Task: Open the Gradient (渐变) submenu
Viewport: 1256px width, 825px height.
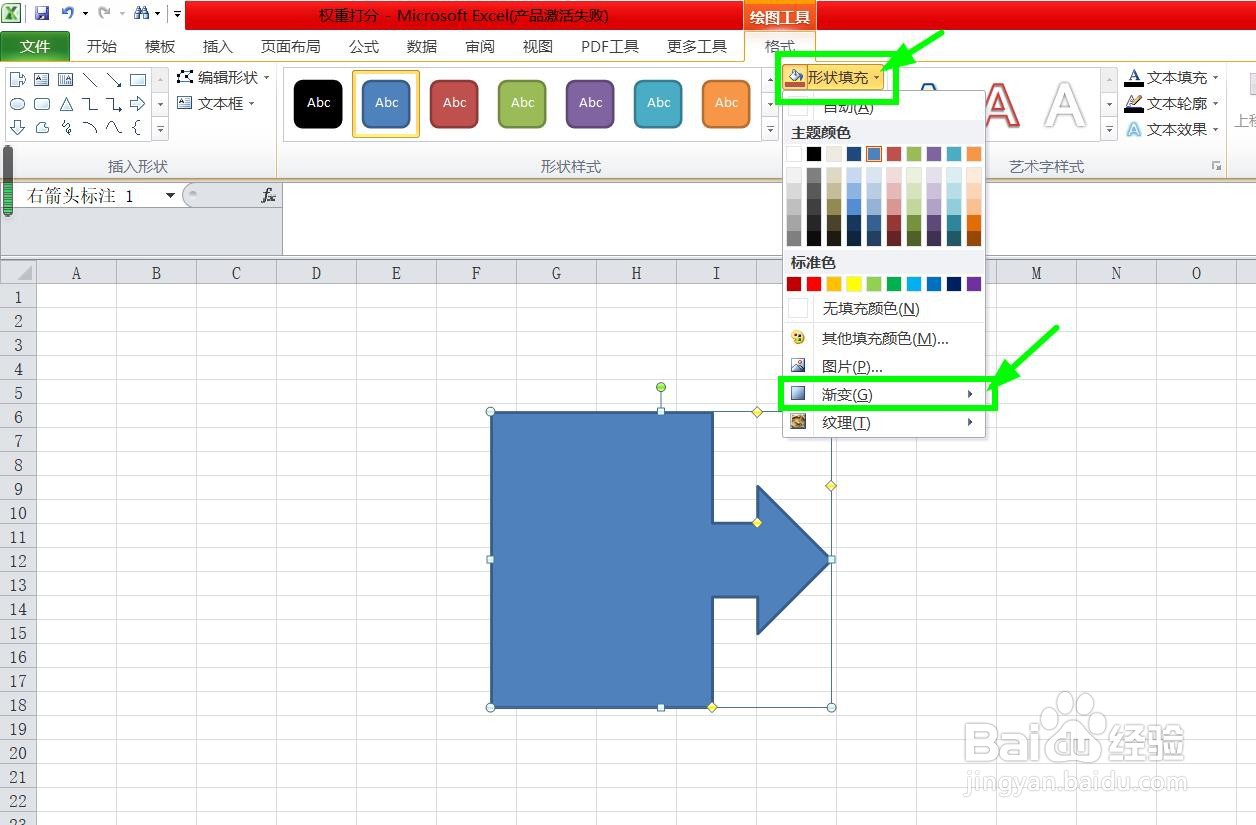Action: pyautogui.click(x=885, y=394)
